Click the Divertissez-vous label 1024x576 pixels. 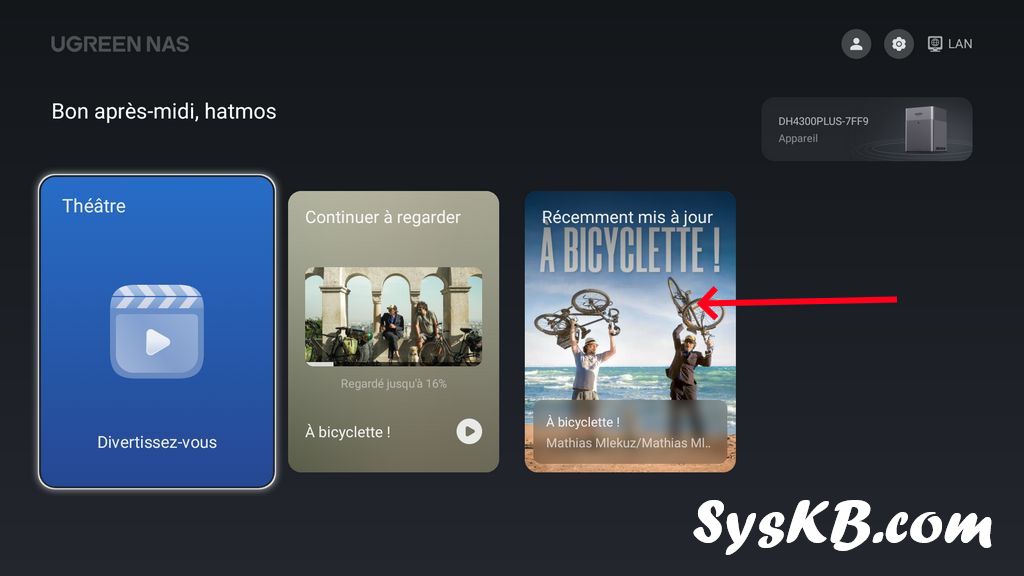[157, 442]
